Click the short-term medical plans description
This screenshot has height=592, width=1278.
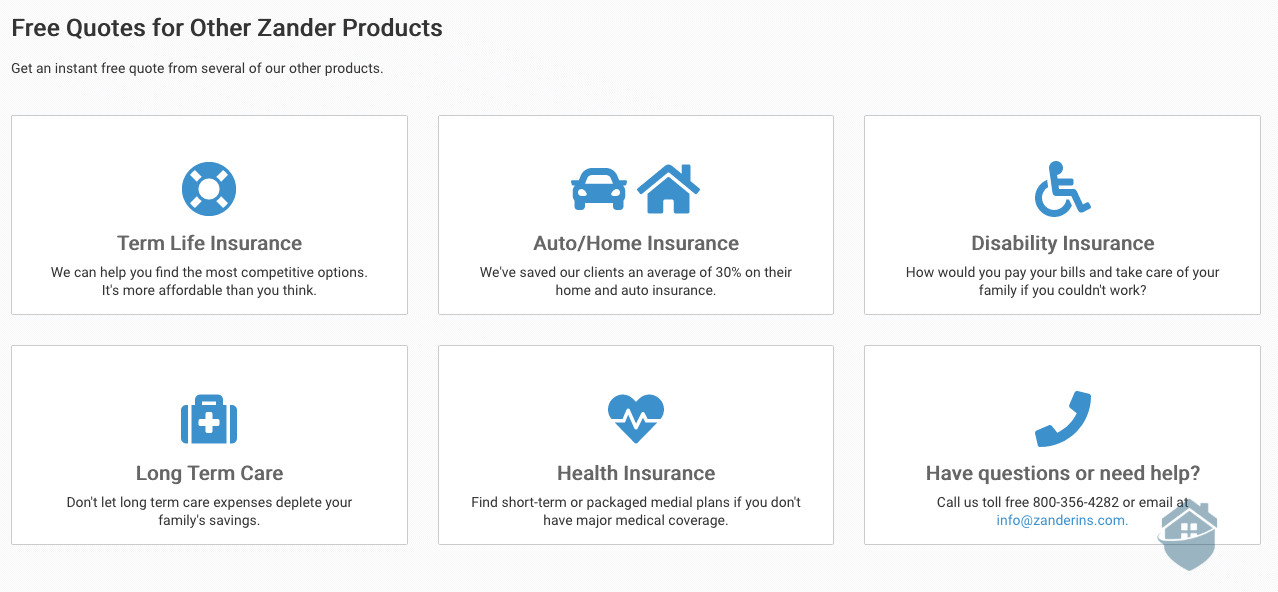(x=636, y=511)
